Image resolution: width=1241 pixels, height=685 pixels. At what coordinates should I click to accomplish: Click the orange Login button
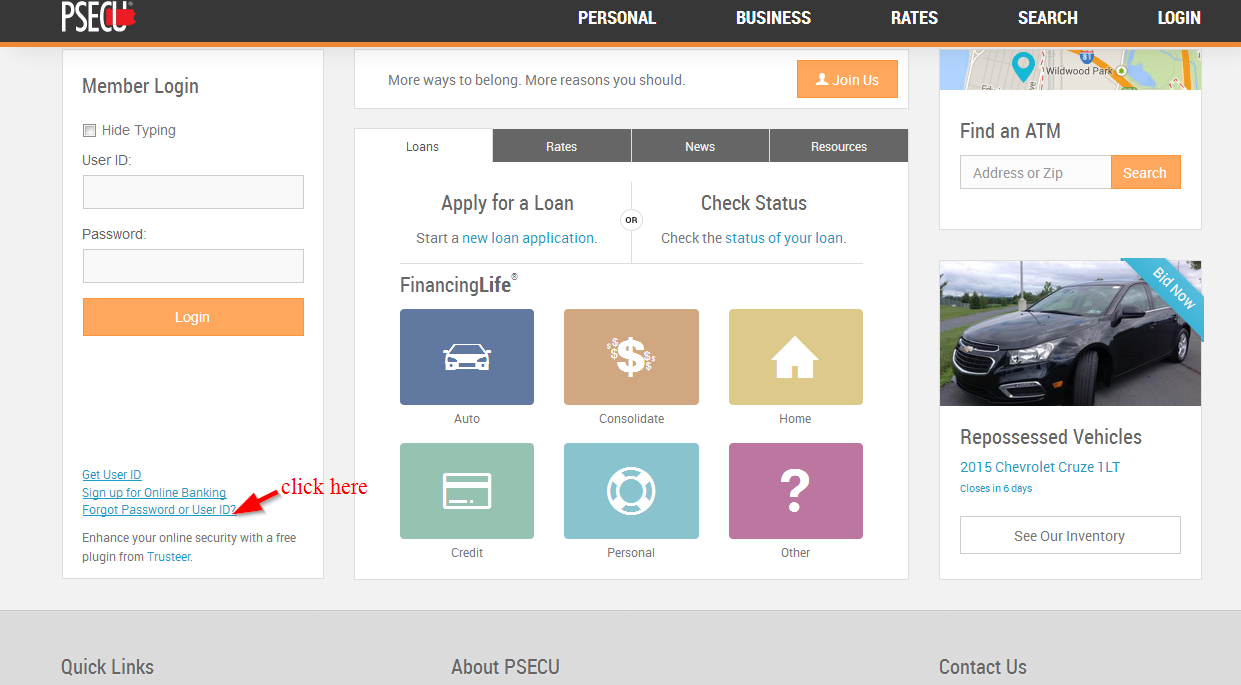pyautogui.click(x=193, y=317)
